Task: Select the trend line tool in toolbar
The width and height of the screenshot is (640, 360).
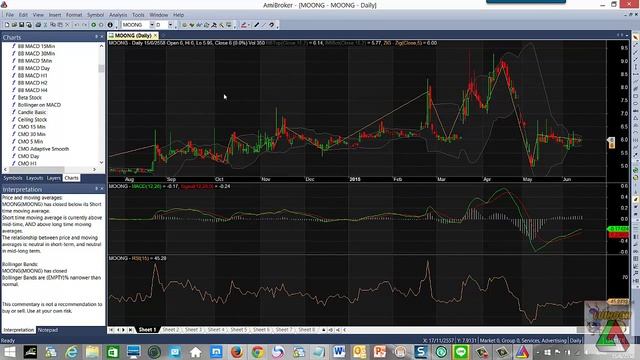Action: tap(264, 25)
